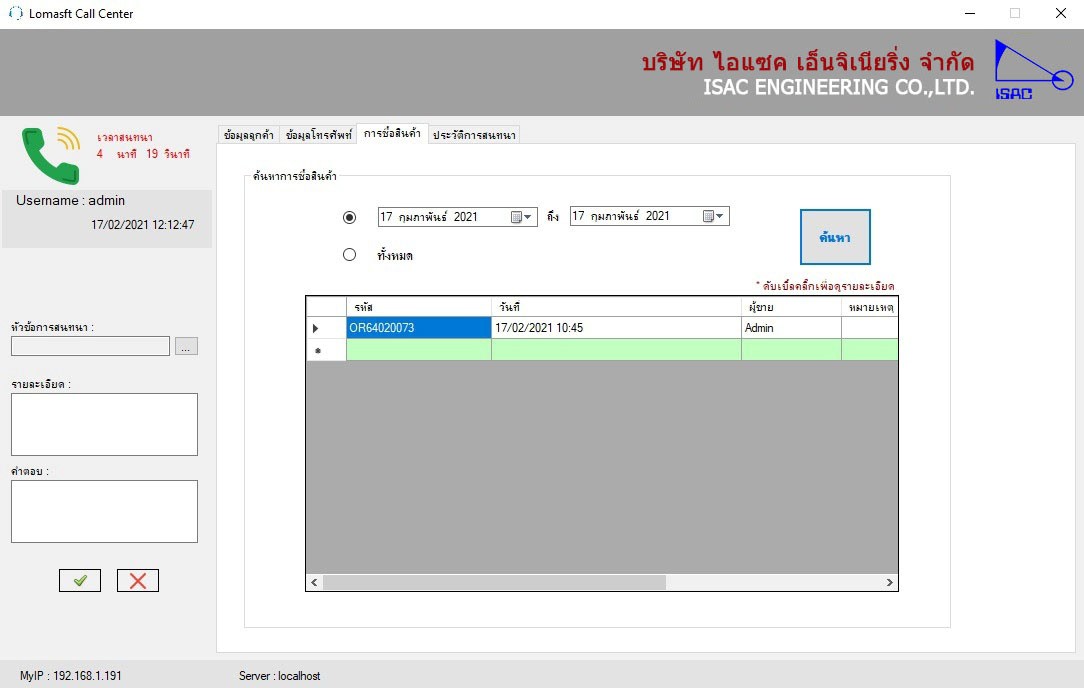Viewport: 1084px width, 688px height.
Task: Click the row selector arrow for OR64020073
Action: [x=318, y=328]
